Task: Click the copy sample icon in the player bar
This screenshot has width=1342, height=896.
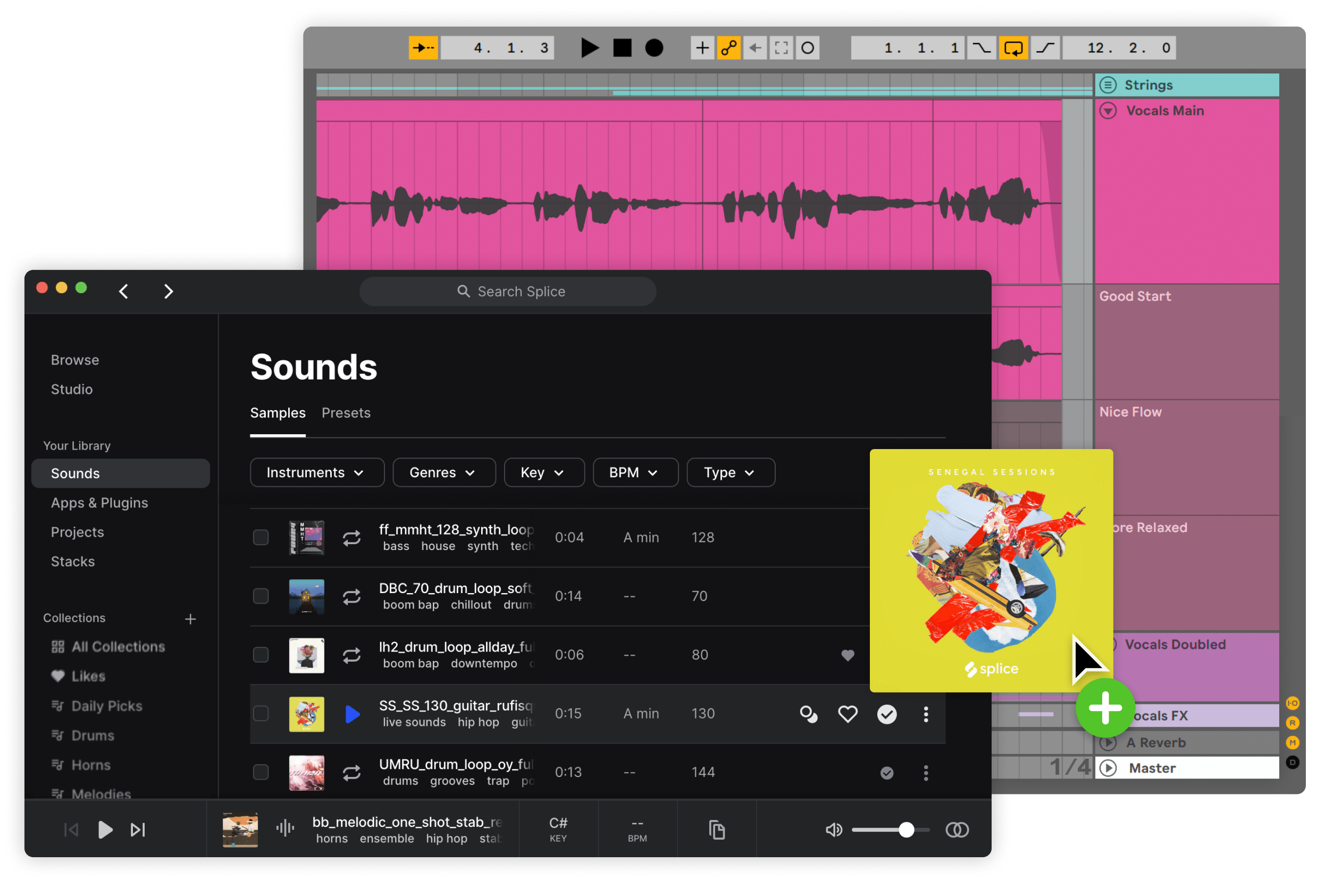Action: 717,829
